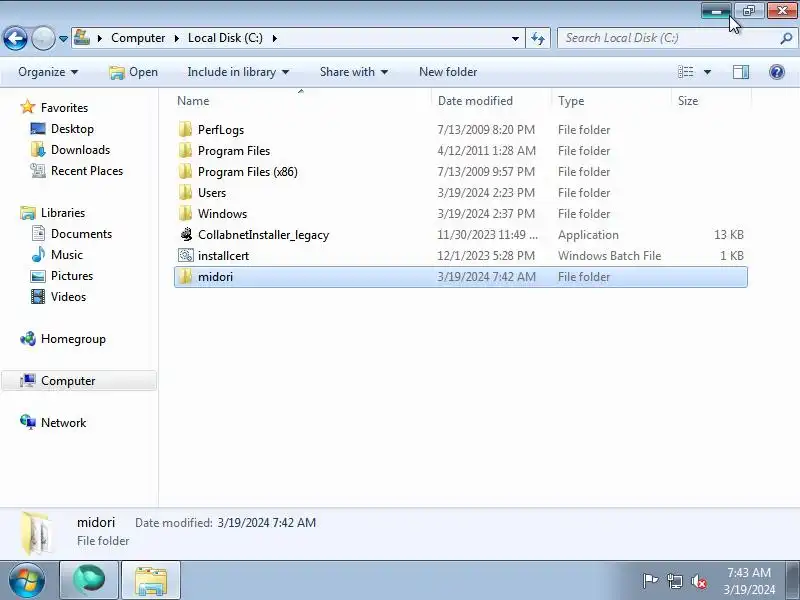Refresh the folder with the refresh icon
Image resolution: width=800 pixels, height=600 pixels.
538,38
